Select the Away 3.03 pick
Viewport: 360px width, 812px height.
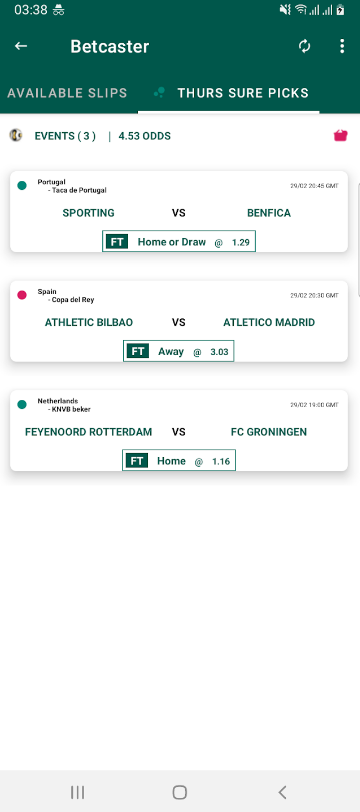point(179,351)
